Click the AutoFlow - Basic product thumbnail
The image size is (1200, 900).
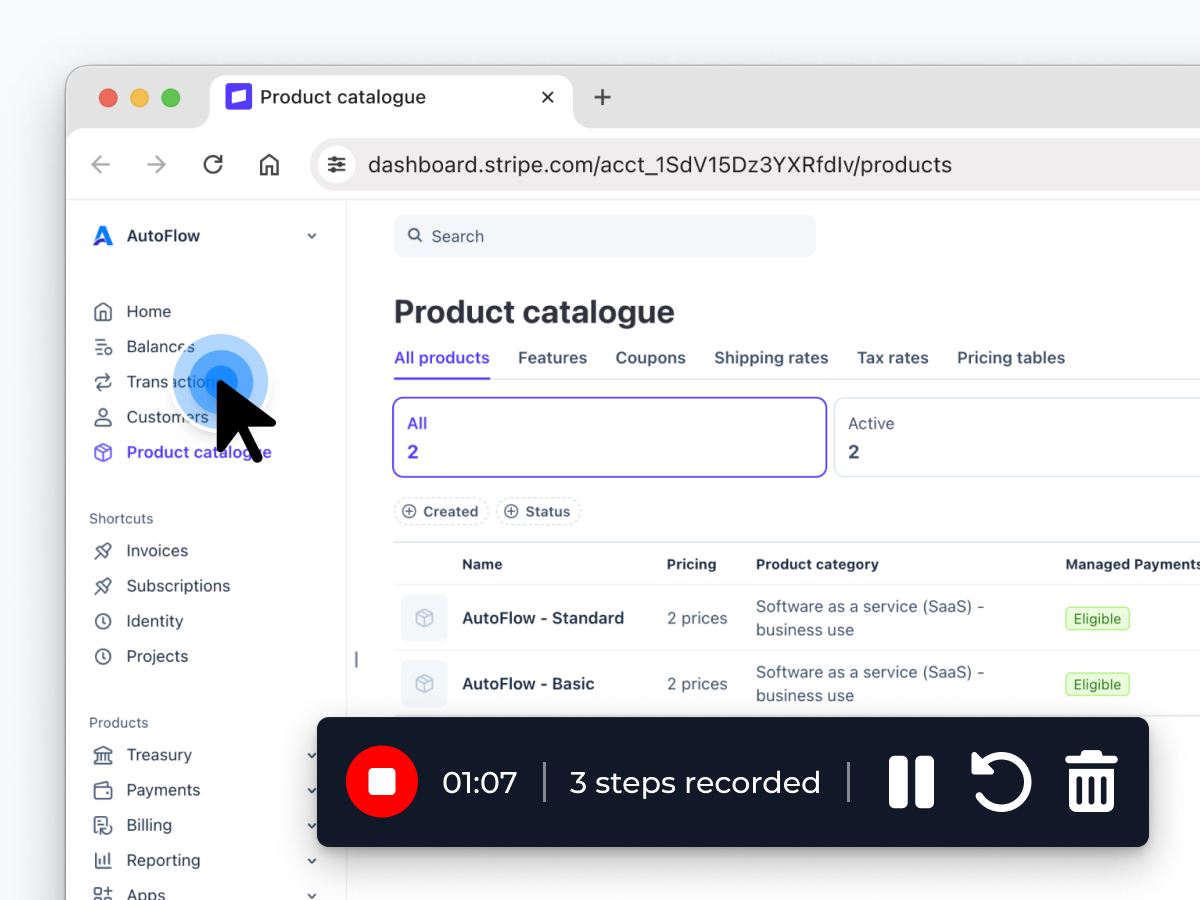pos(424,684)
